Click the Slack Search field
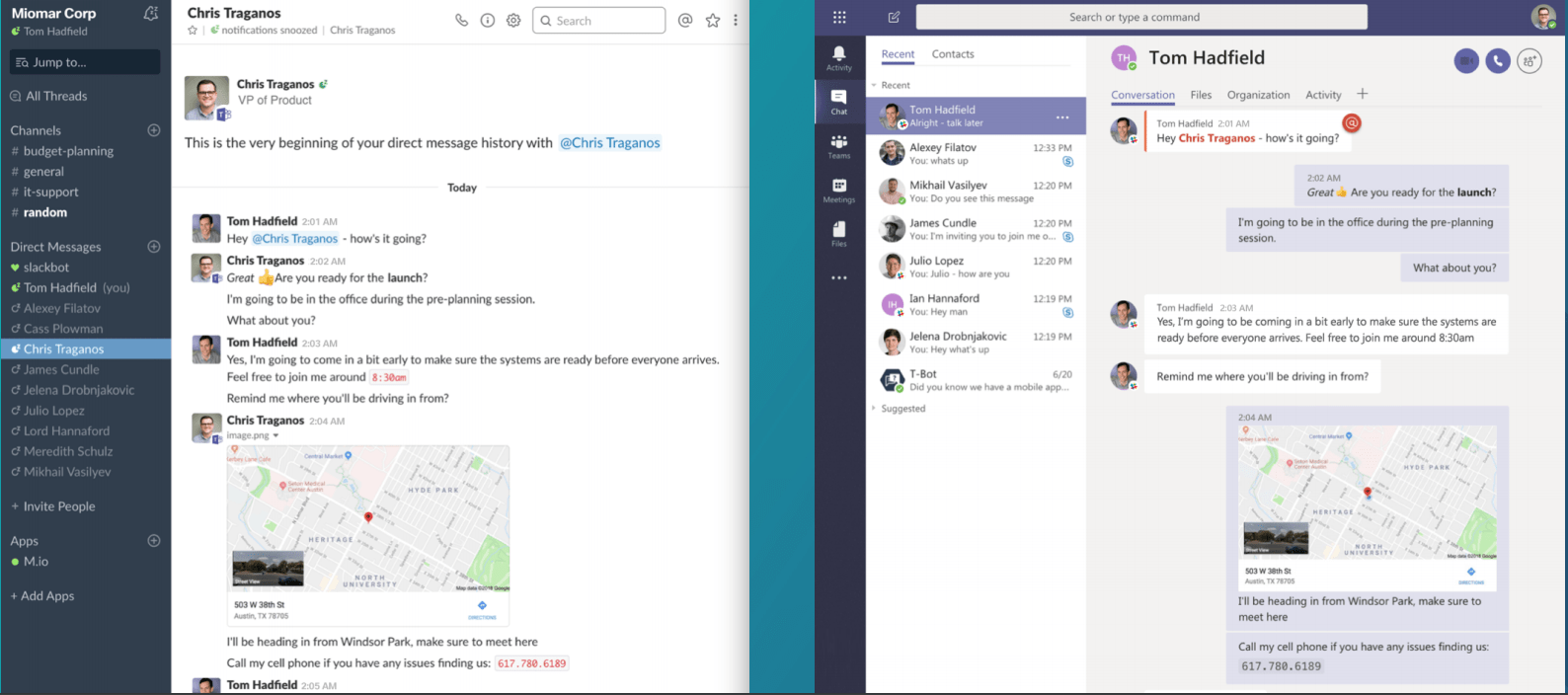 pos(599,21)
